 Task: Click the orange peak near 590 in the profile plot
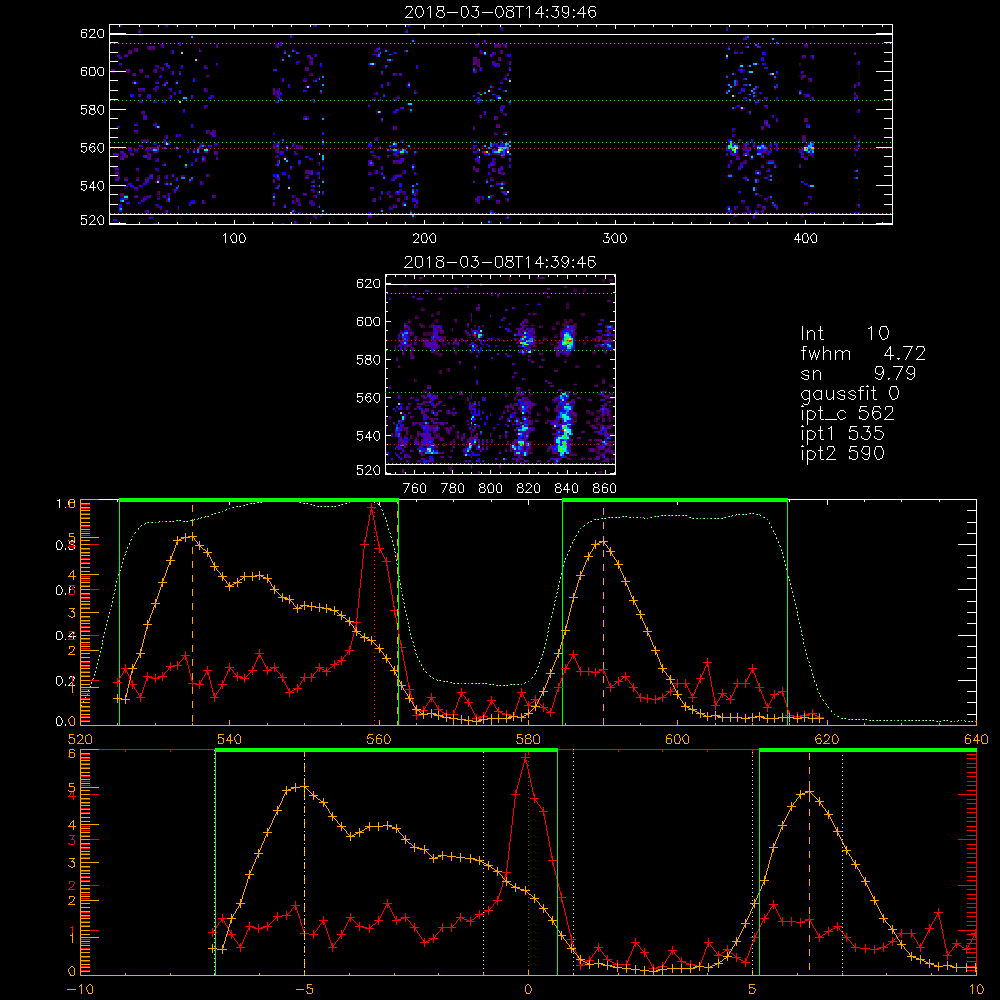pos(603,543)
